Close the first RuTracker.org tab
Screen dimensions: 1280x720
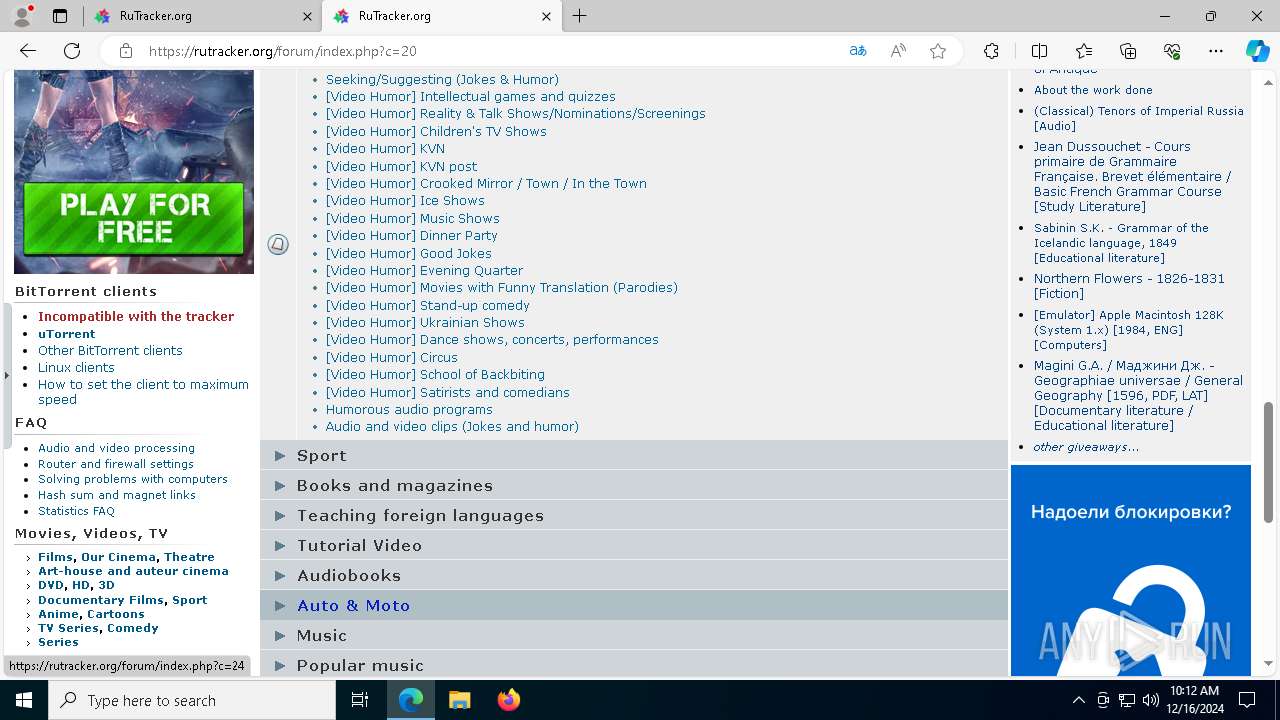click(x=306, y=16)
